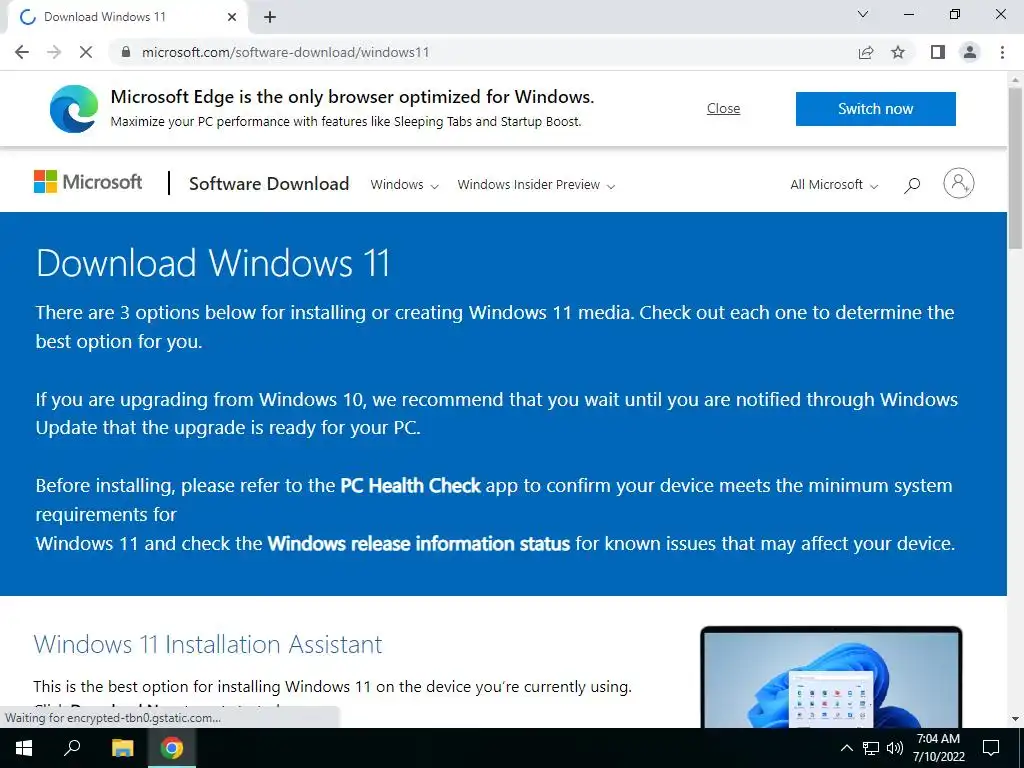Screen dimensions: 1024x768
Task: Select the Download Windows 11 tab
Action: [x=127, y=18]
